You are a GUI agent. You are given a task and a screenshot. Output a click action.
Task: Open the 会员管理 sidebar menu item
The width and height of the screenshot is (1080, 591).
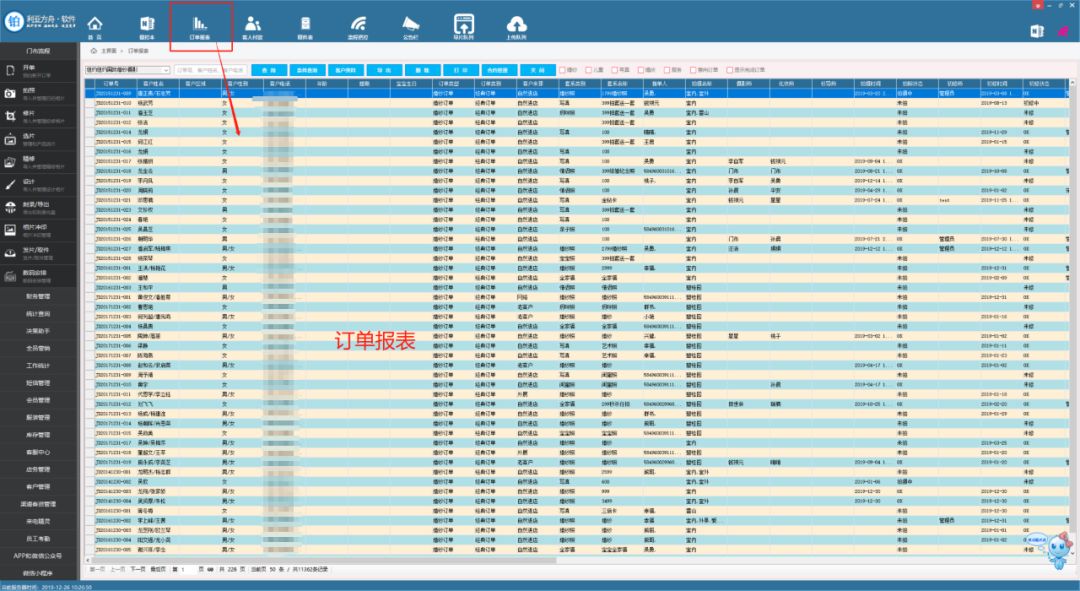pyautogui.click(x=38, y=400)
